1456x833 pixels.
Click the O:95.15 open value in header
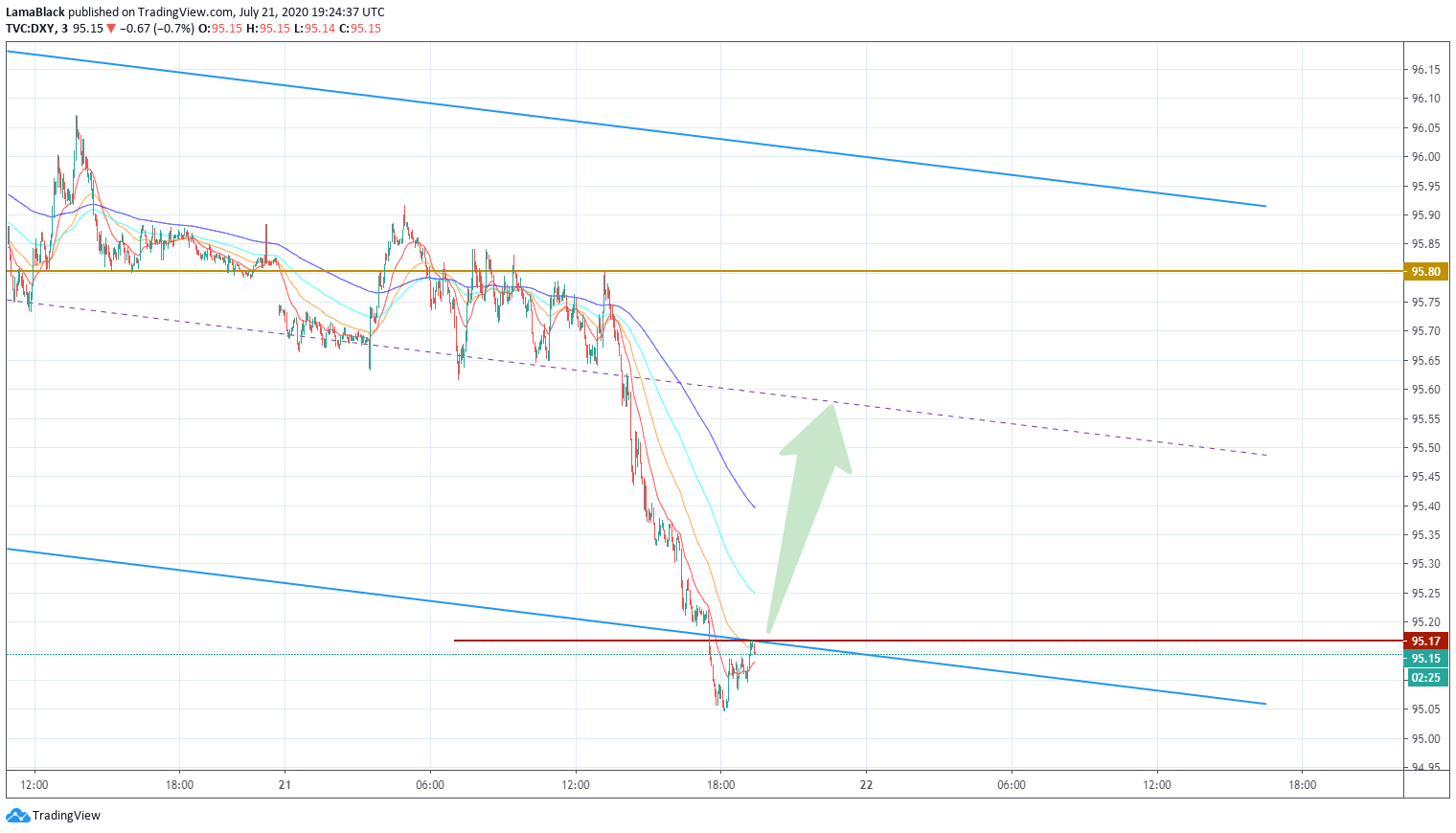click(220, 29)
